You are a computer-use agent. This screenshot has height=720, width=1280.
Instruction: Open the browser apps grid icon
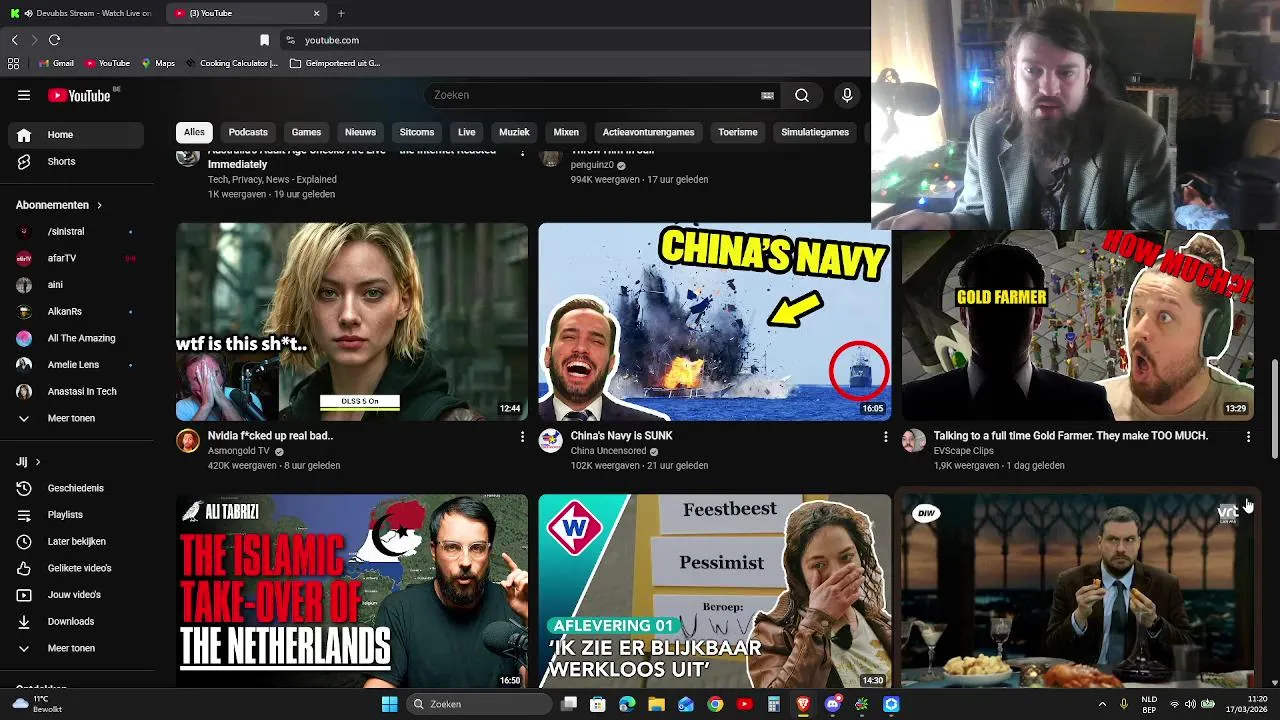[13, 63]
